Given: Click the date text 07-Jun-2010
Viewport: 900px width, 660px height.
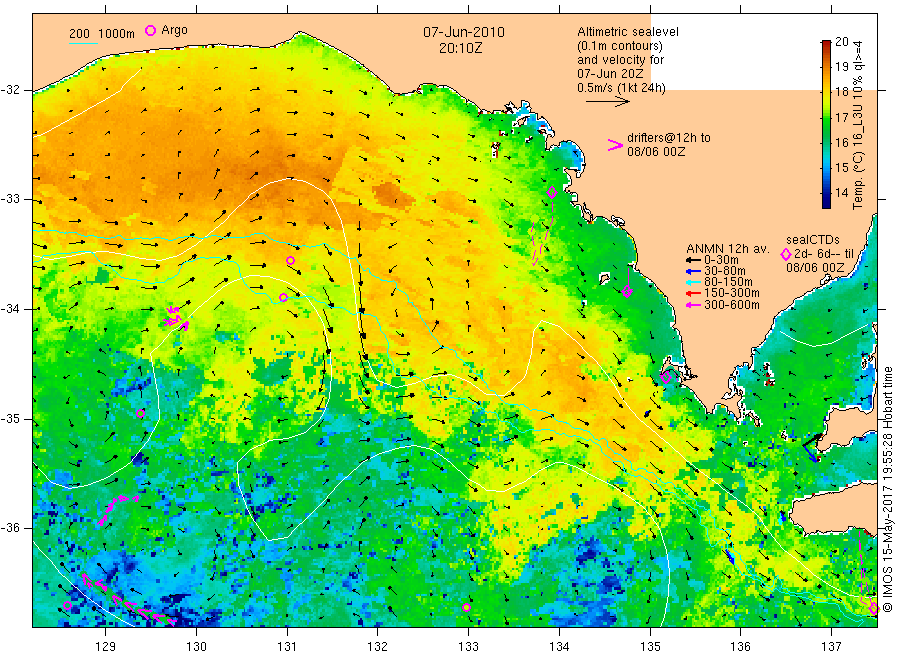Looking at the screenshot, I should click(x=464, y=32).
